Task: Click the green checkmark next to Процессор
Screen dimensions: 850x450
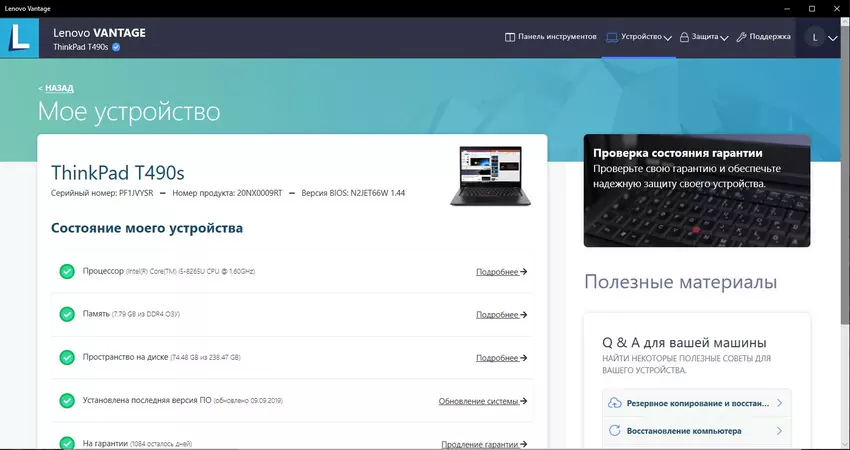Action: [67, 271]
